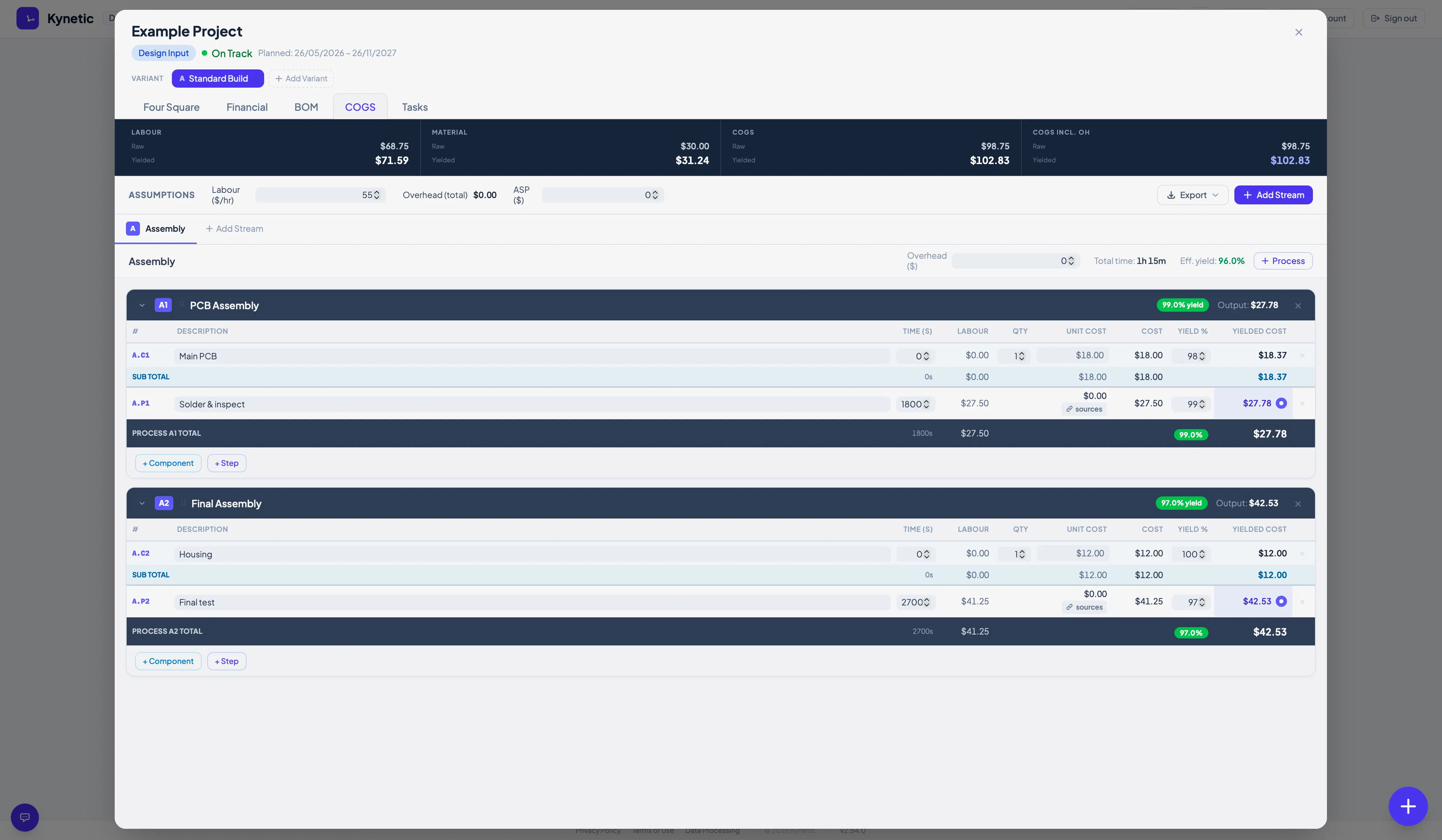Adjust Solder & inspect yield stepper
The image size is (1442, 840).
tap(1202, 404)
